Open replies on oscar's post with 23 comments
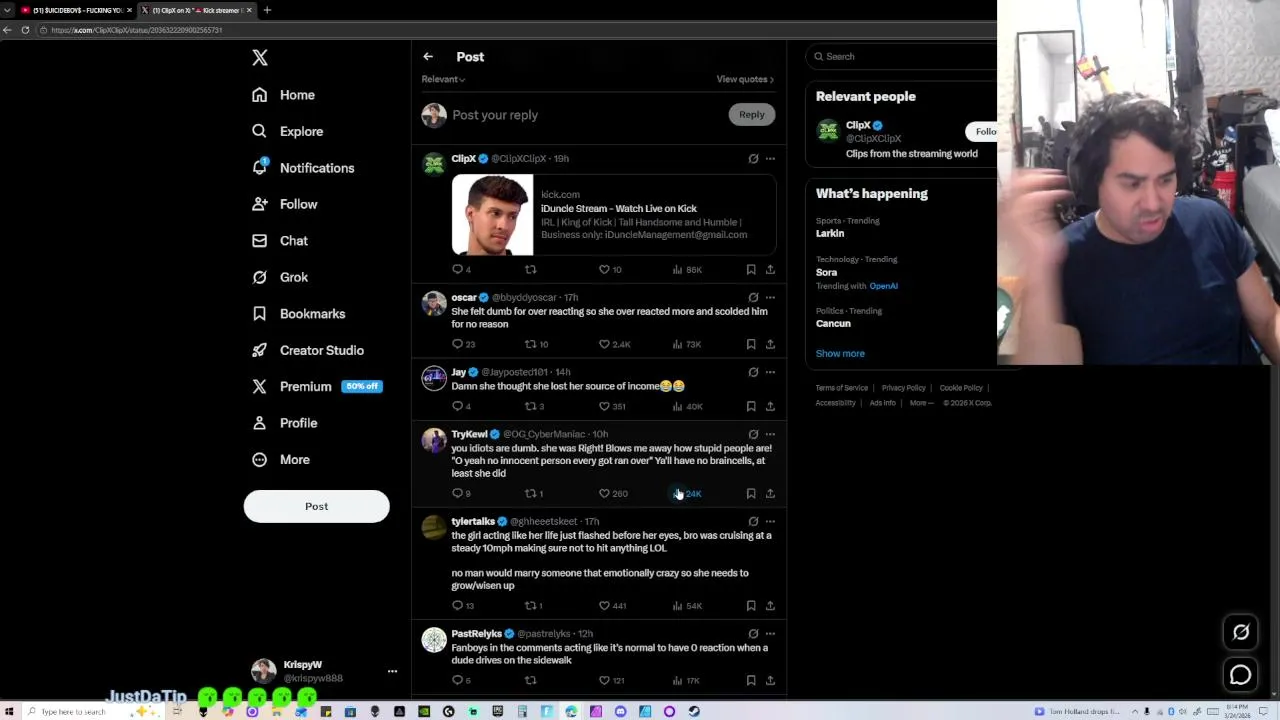Image resolution: width=1280 pixels, height=720 pixels. point(463,344)
